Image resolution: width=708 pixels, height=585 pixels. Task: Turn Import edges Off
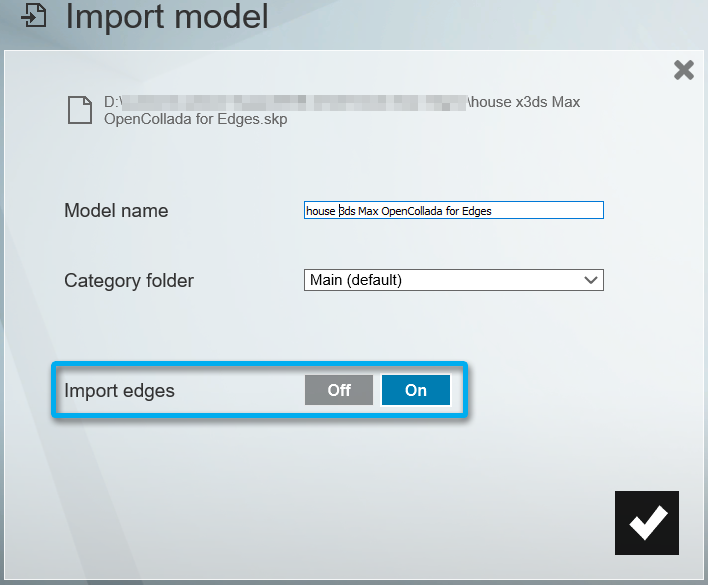[339, 390]
